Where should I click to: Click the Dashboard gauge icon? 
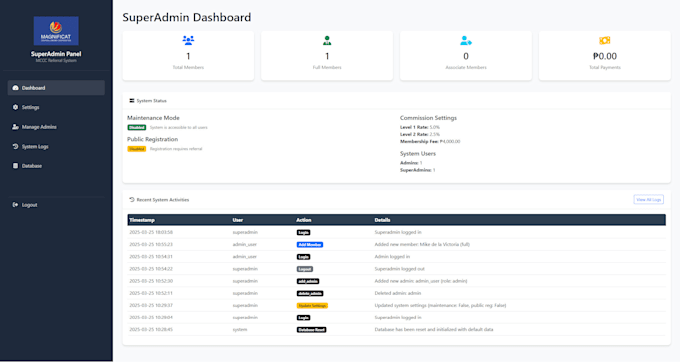[16, 88]
